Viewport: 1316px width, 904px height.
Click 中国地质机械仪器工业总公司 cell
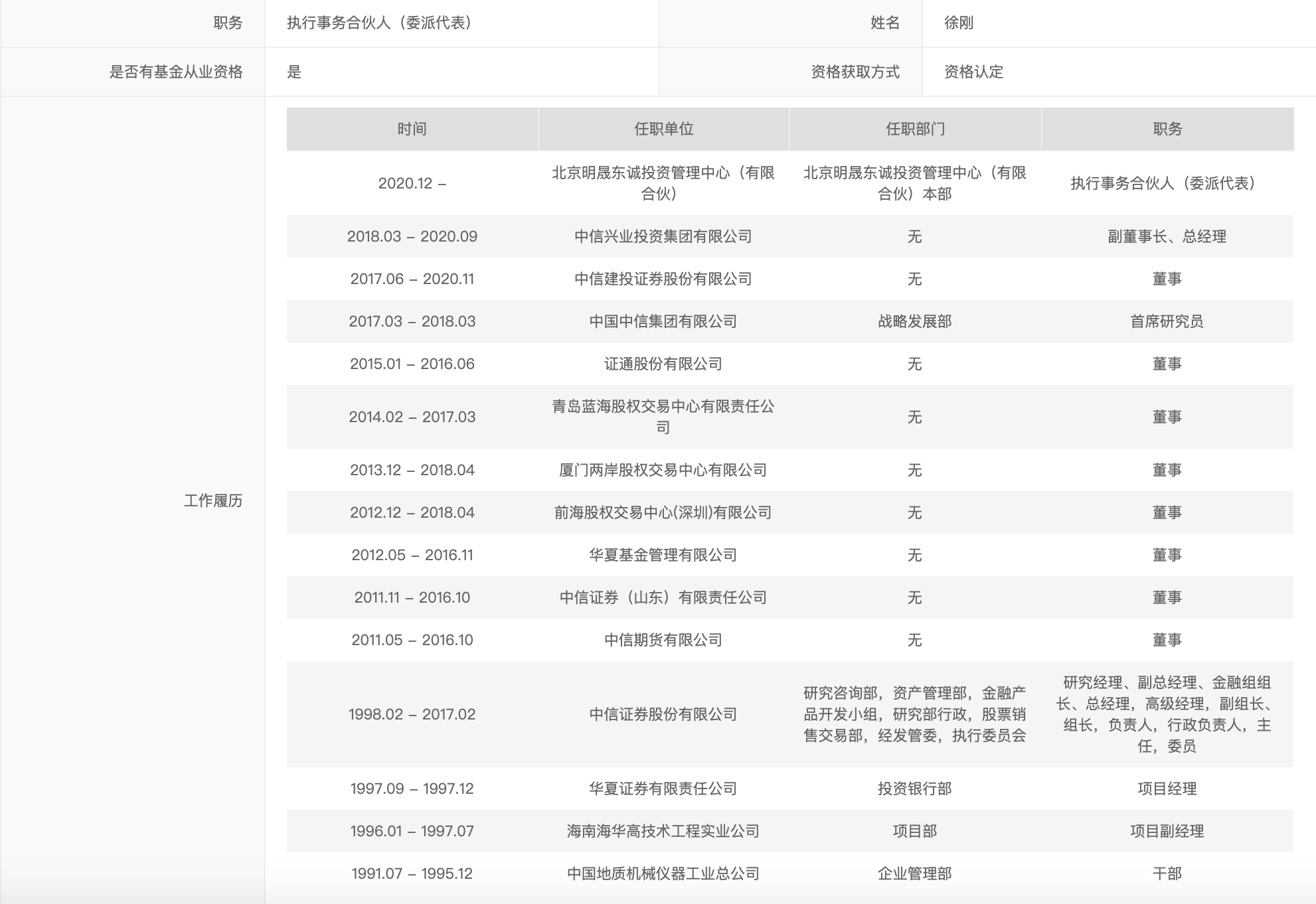663,873
